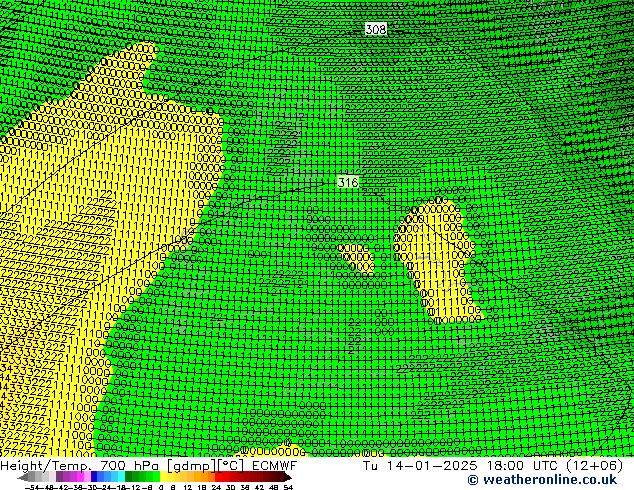
Task: Click the ECMWF model name
Action: click(275, 466)
